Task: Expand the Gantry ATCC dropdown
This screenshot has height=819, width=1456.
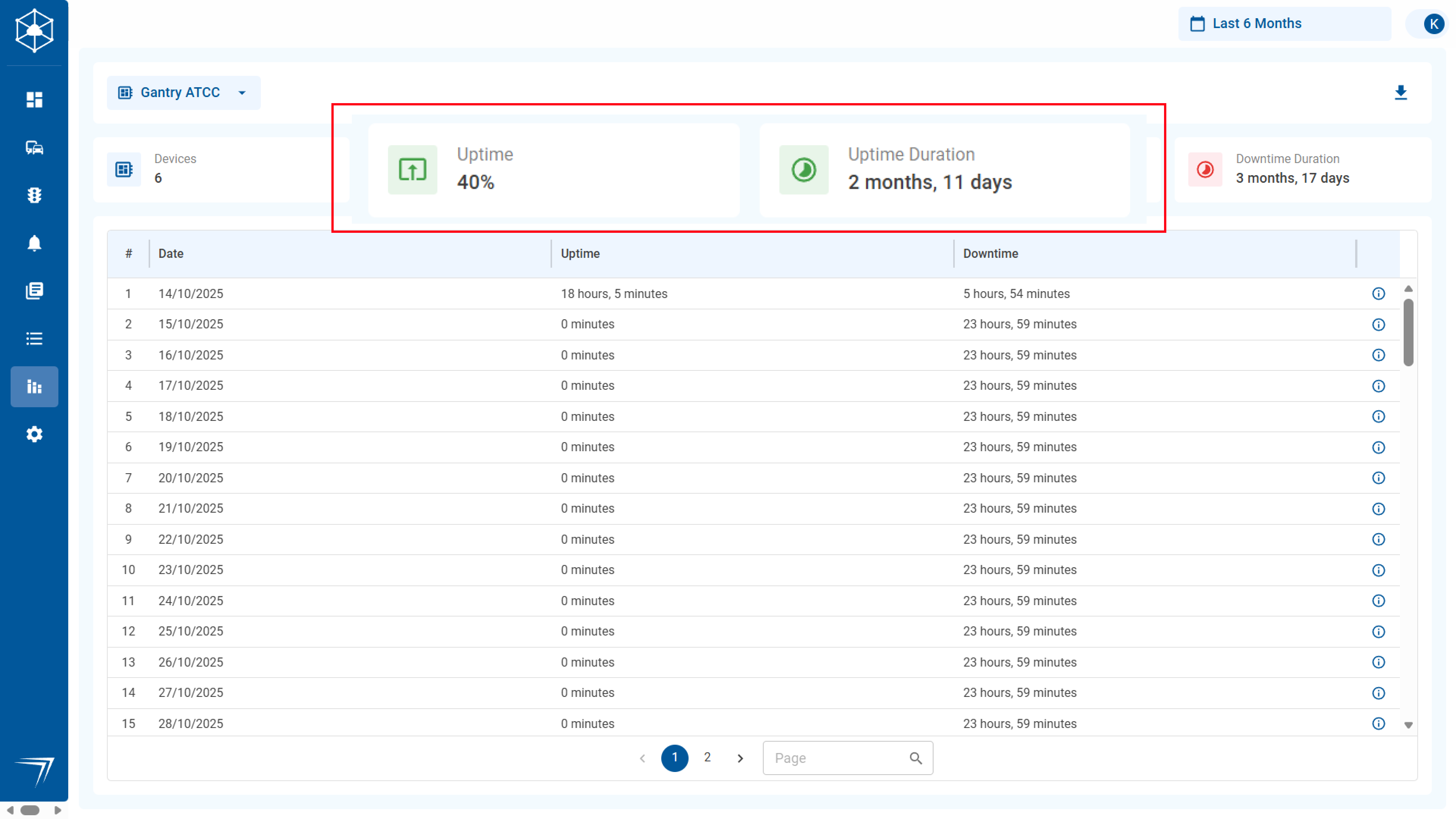Action: click(184, 92)
